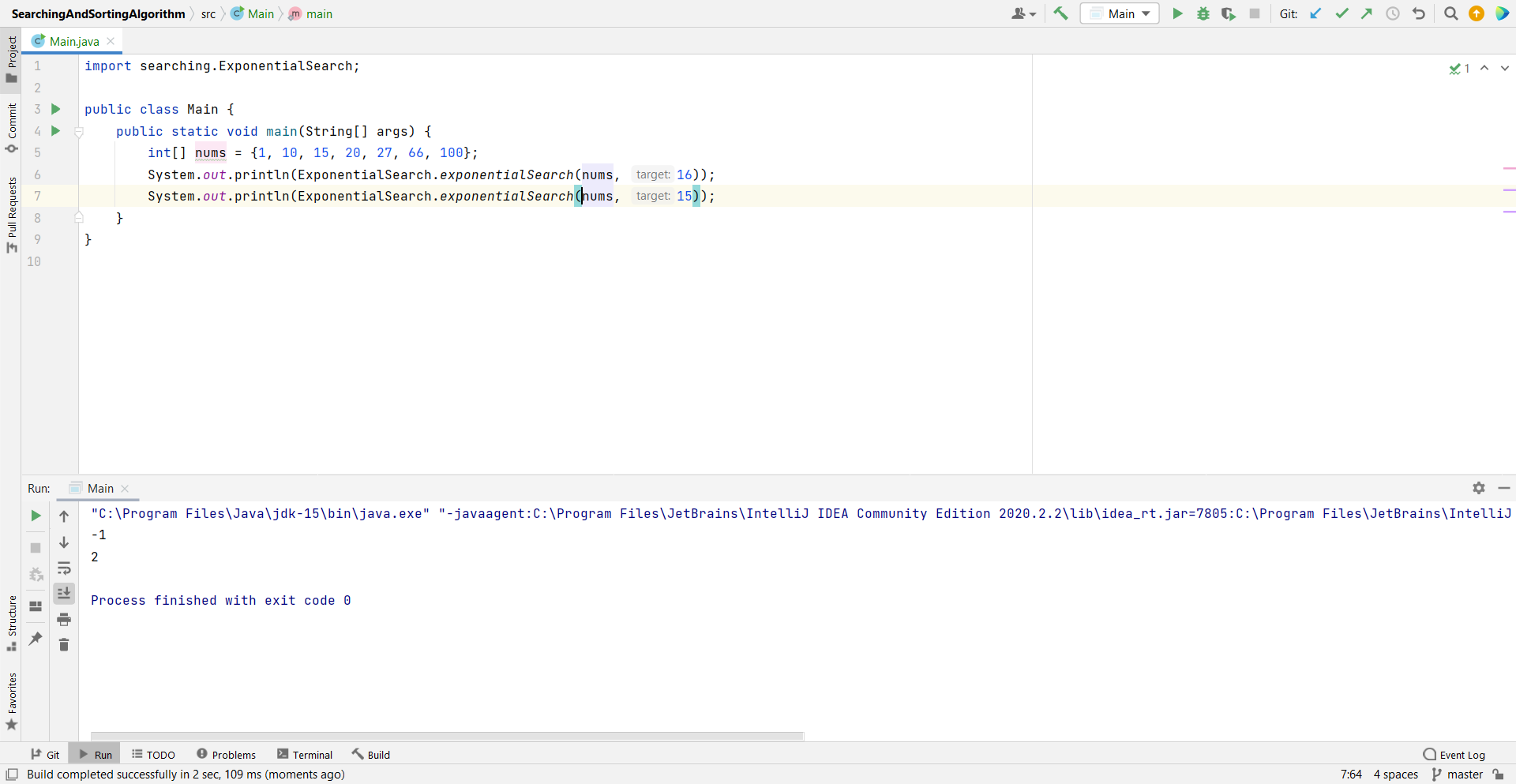Print console output with the printer icon

point(64,619)
